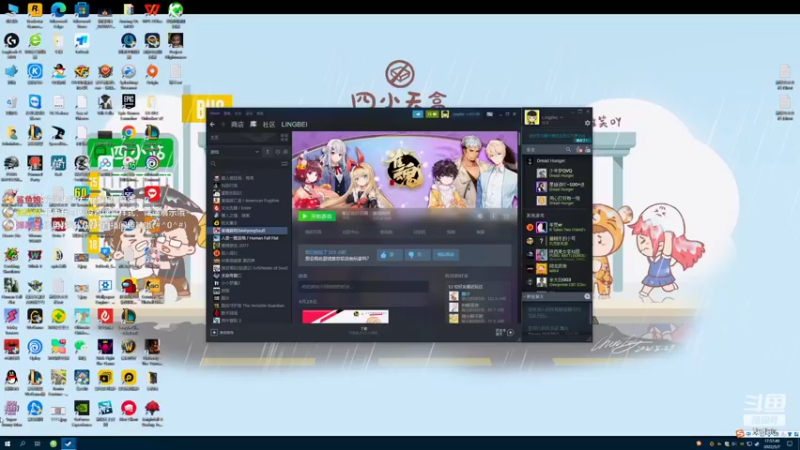Open Steam friends settings gear
This screenshot has height=450, width=800.
[x=587, y=123]
